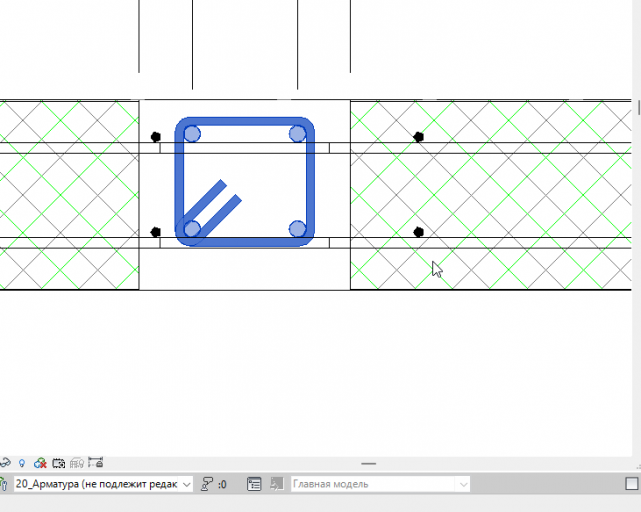
Task: Click the worksharing display icon with red X
Action: click(40, 463)
